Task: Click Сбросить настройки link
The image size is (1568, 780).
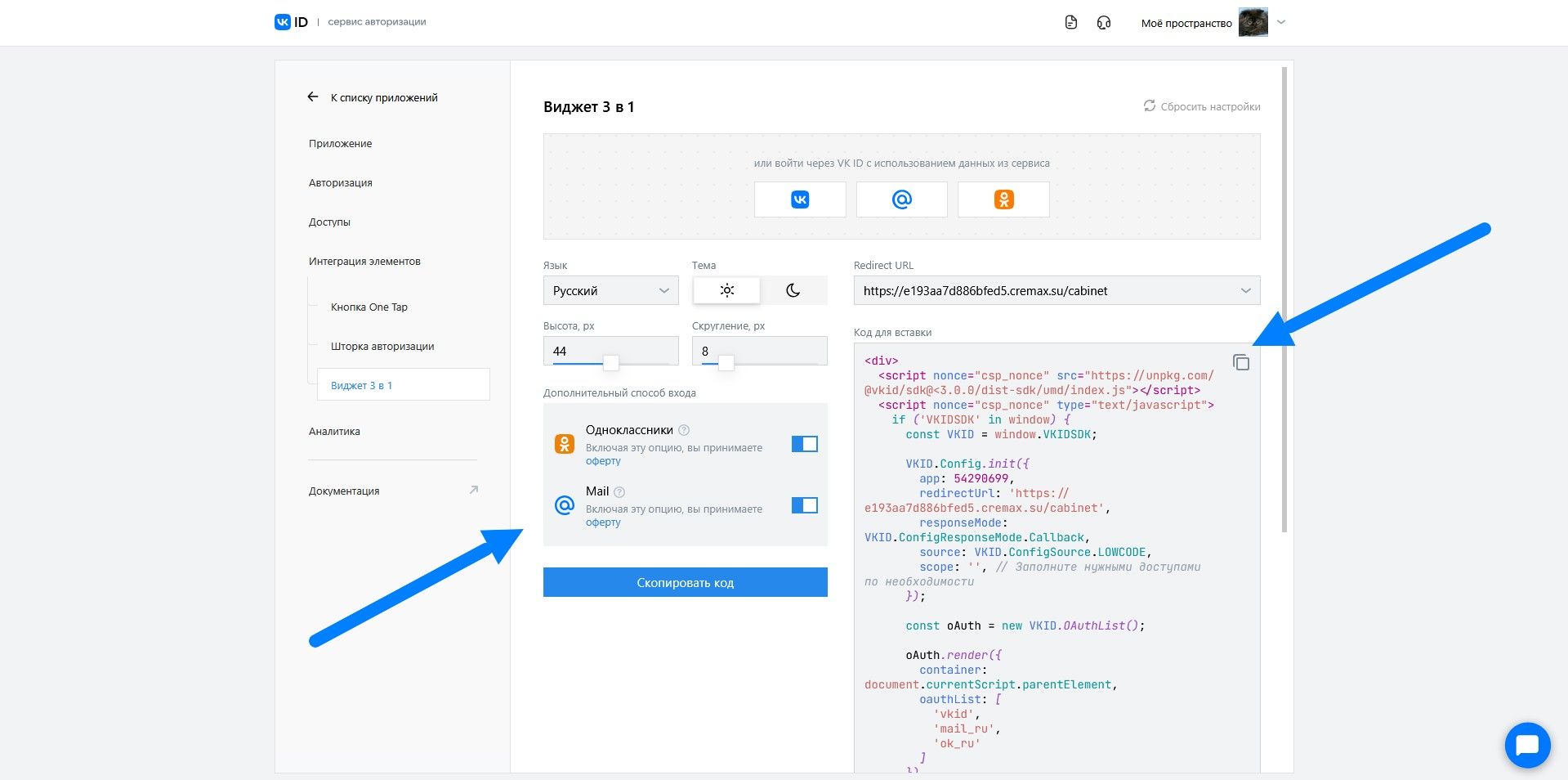Action: (x=1201, y=106)
